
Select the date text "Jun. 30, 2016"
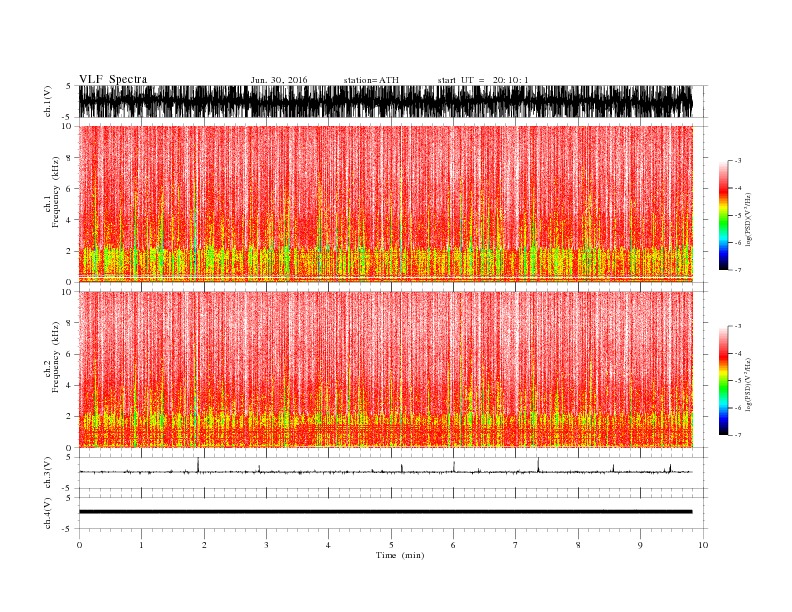(279, 80)
